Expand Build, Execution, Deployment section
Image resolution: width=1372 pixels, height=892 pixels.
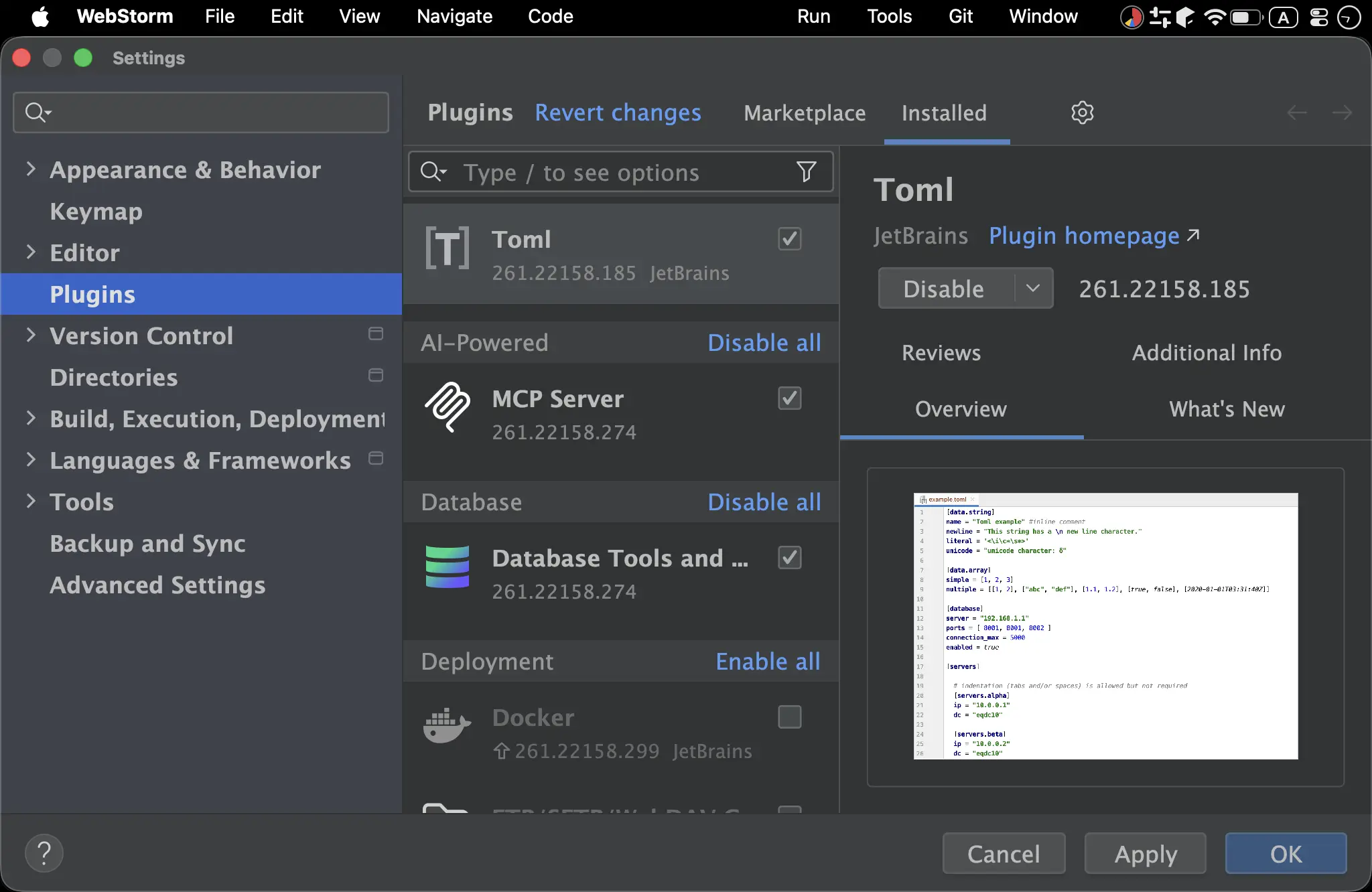(x=31, y=418)
